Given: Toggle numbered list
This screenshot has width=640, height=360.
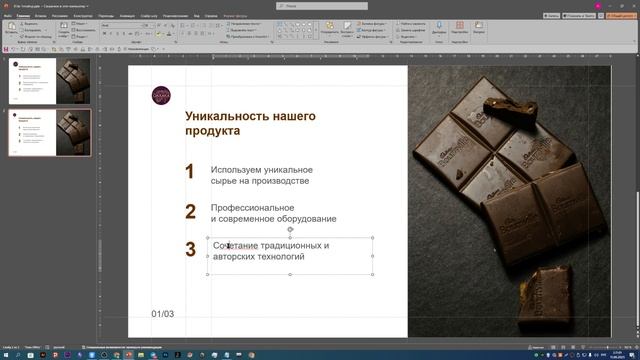Looking at the screenshot, I should coord(193,25).
